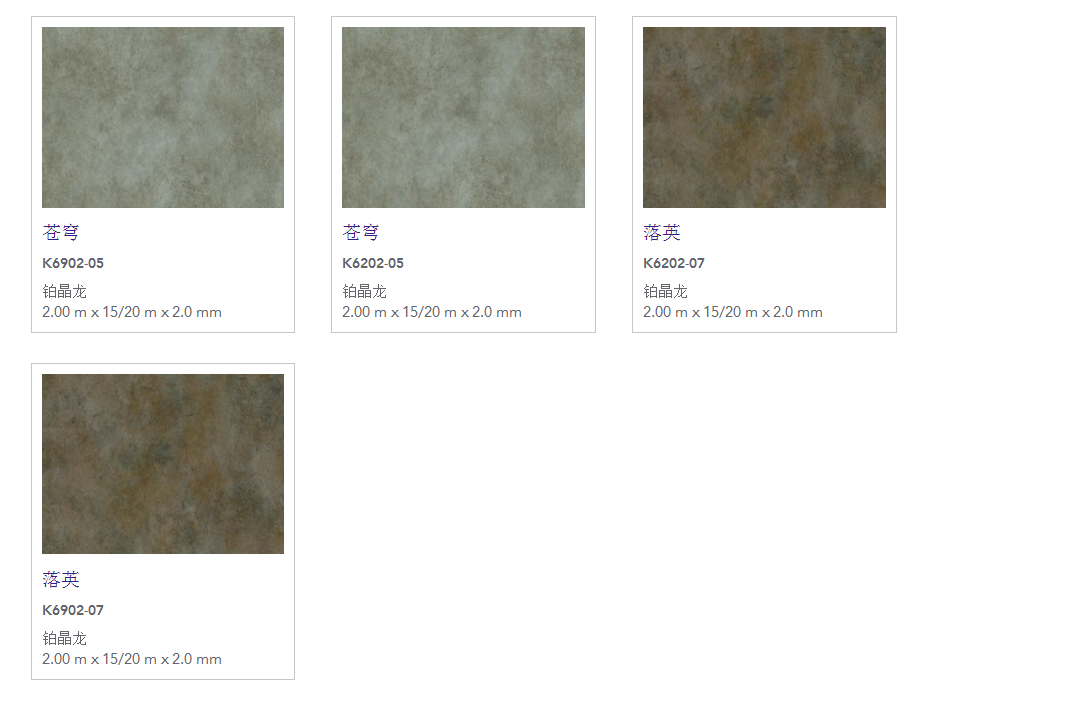Click the dimensions text in K6202-07 card
The width and height of the screenshot is (1075, 716).
(x=733, y=312)
